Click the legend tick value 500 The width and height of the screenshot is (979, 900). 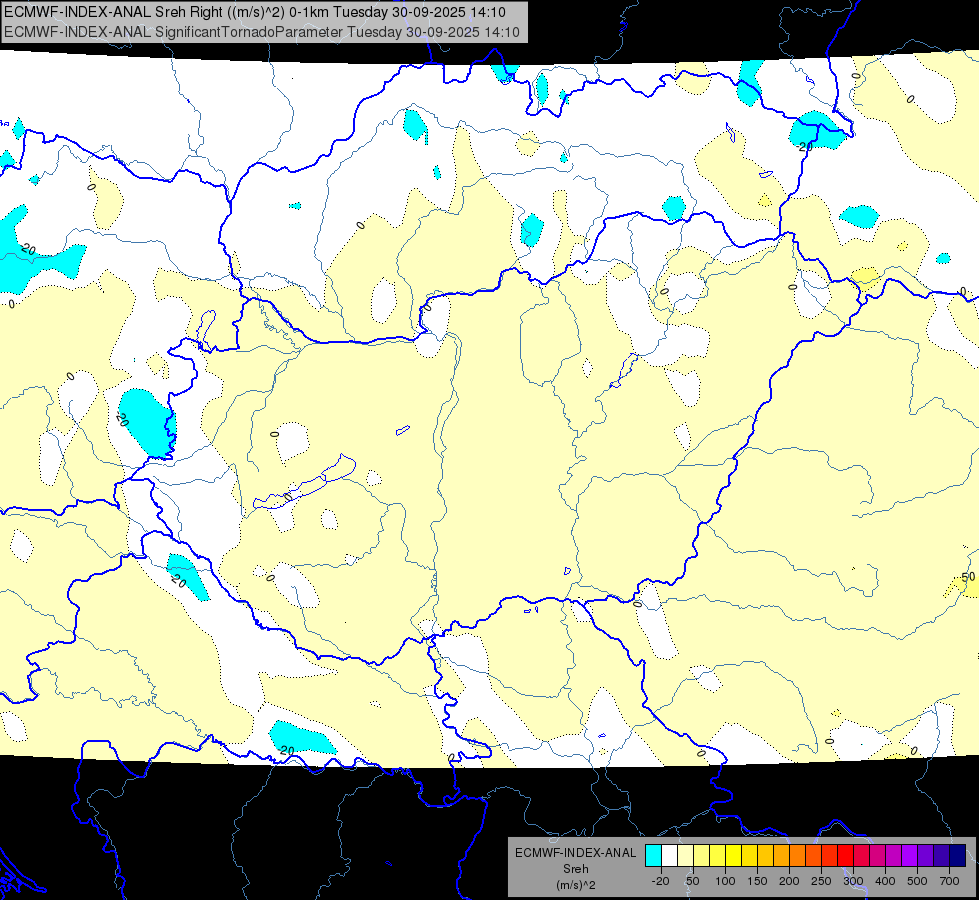(x=917, y=881)
